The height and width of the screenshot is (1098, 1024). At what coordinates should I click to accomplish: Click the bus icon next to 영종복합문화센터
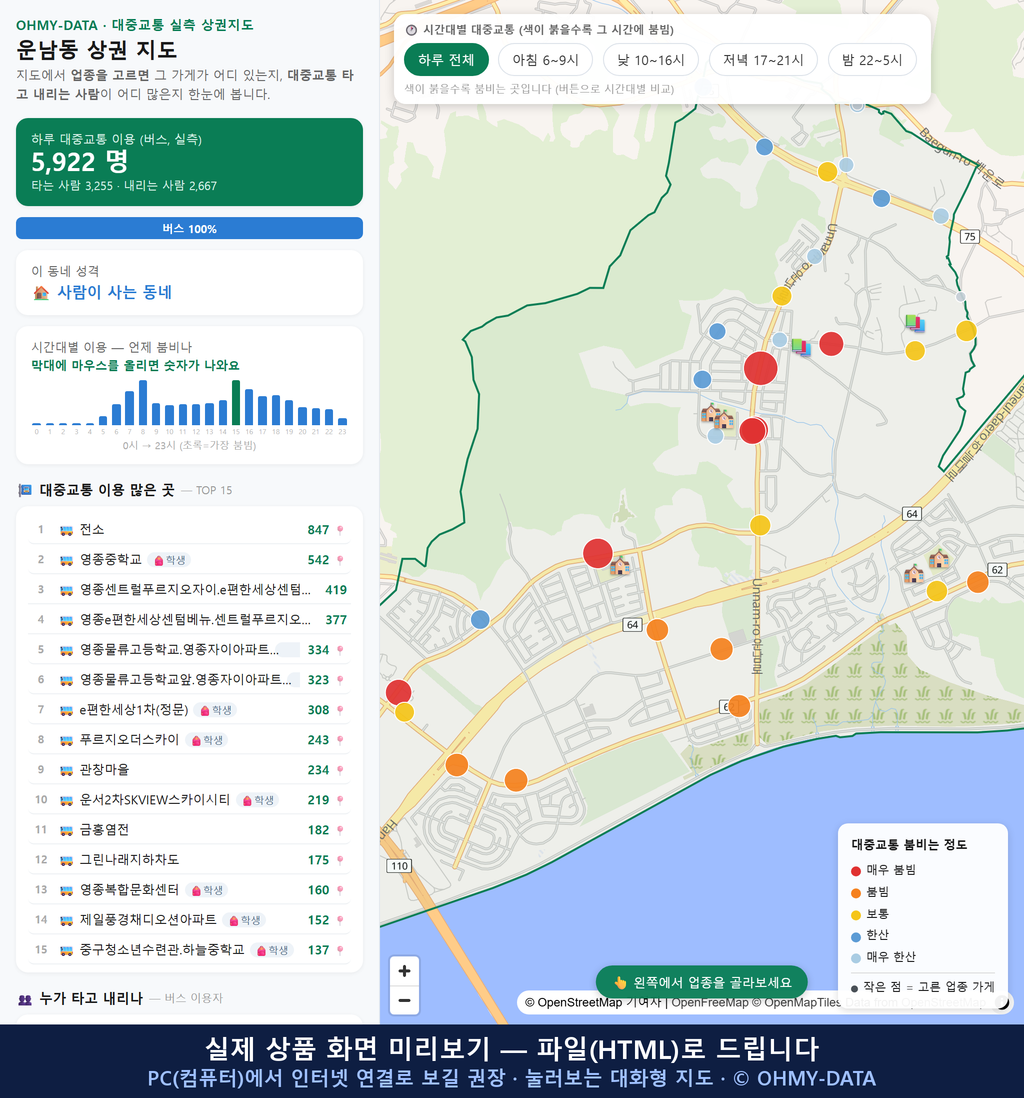pyautogui.click(x=67, y=890)
